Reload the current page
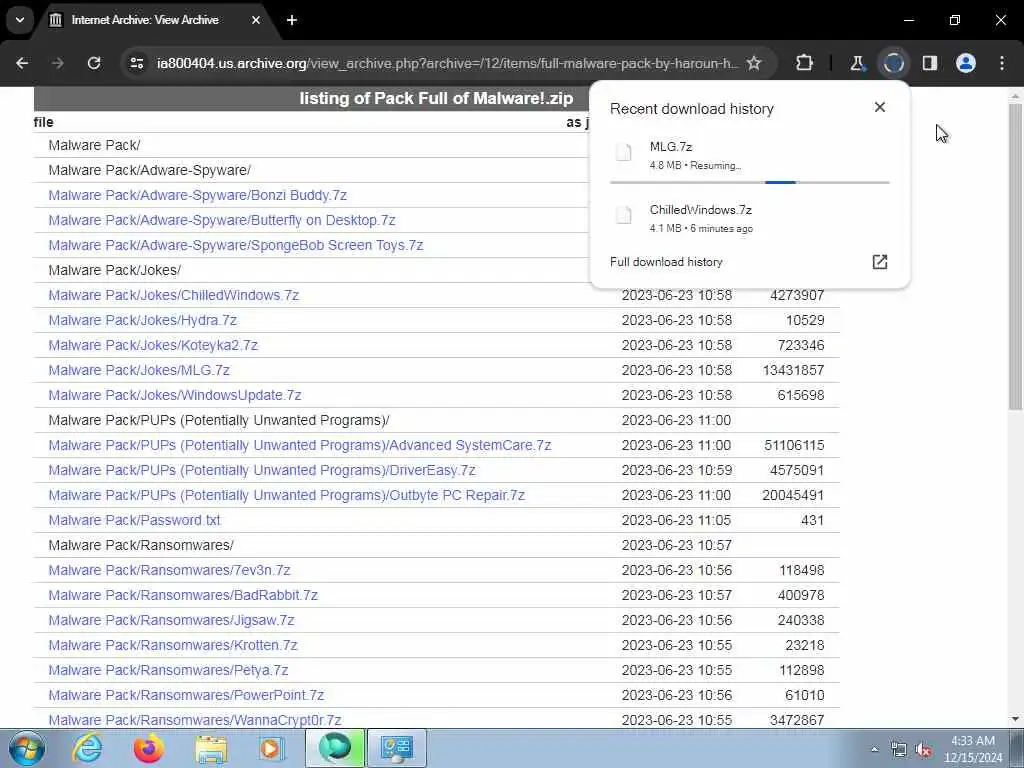 94,63
